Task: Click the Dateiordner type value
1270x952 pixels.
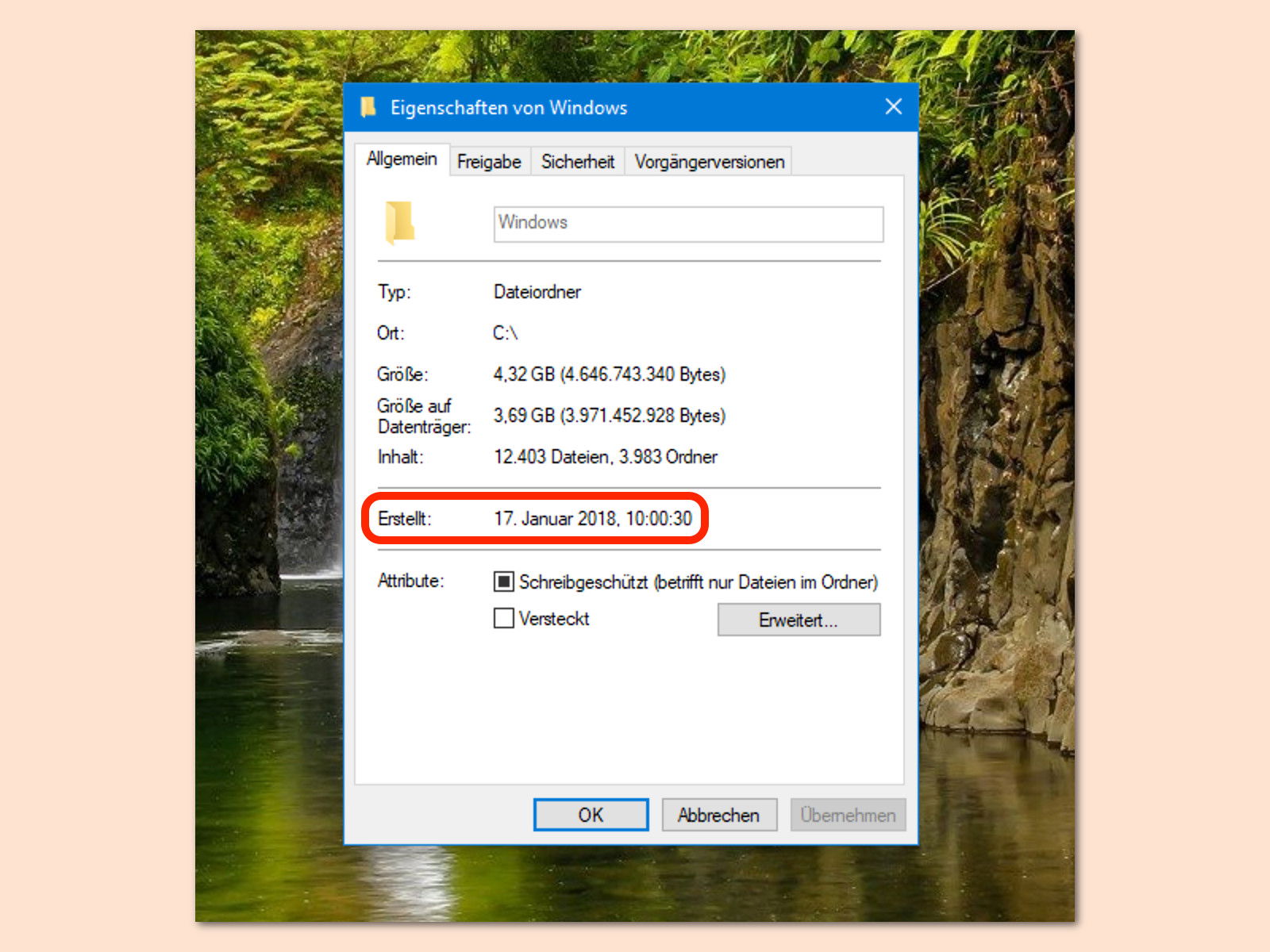Action: [537, 292]
